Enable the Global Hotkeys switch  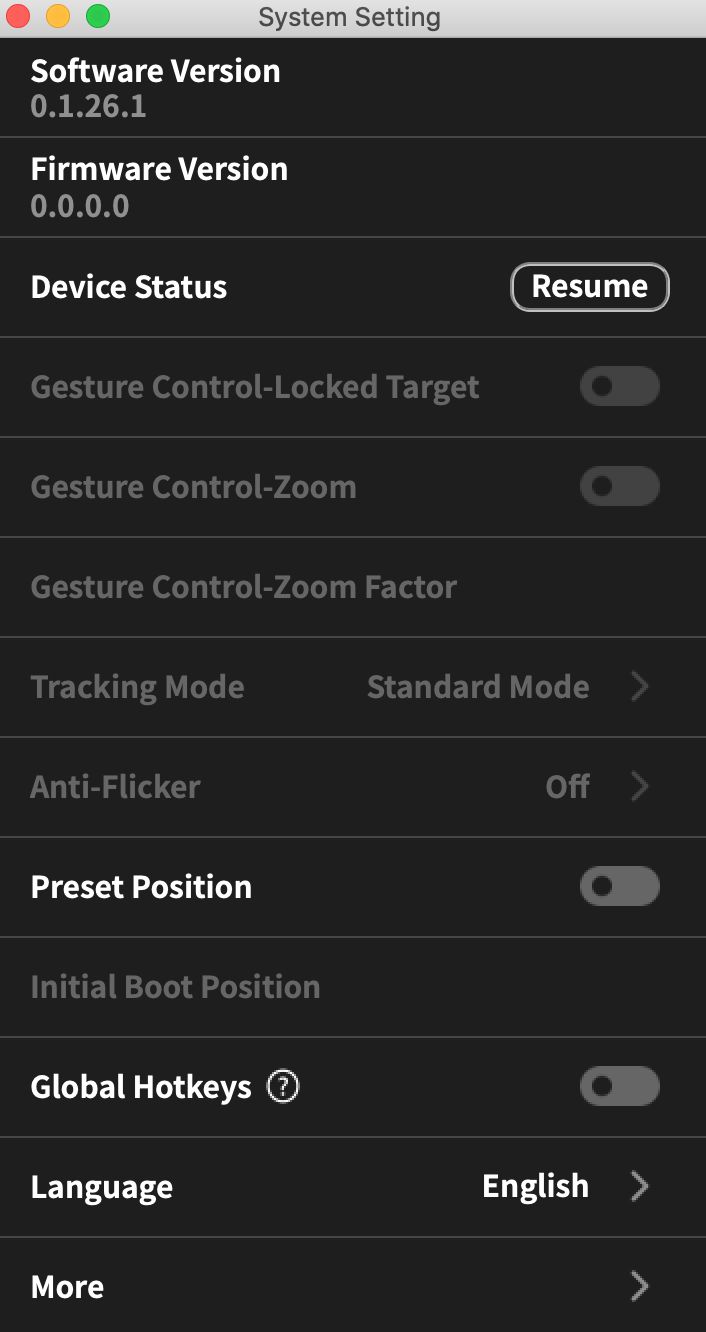pyautogui.click(x=619, y=1087)
